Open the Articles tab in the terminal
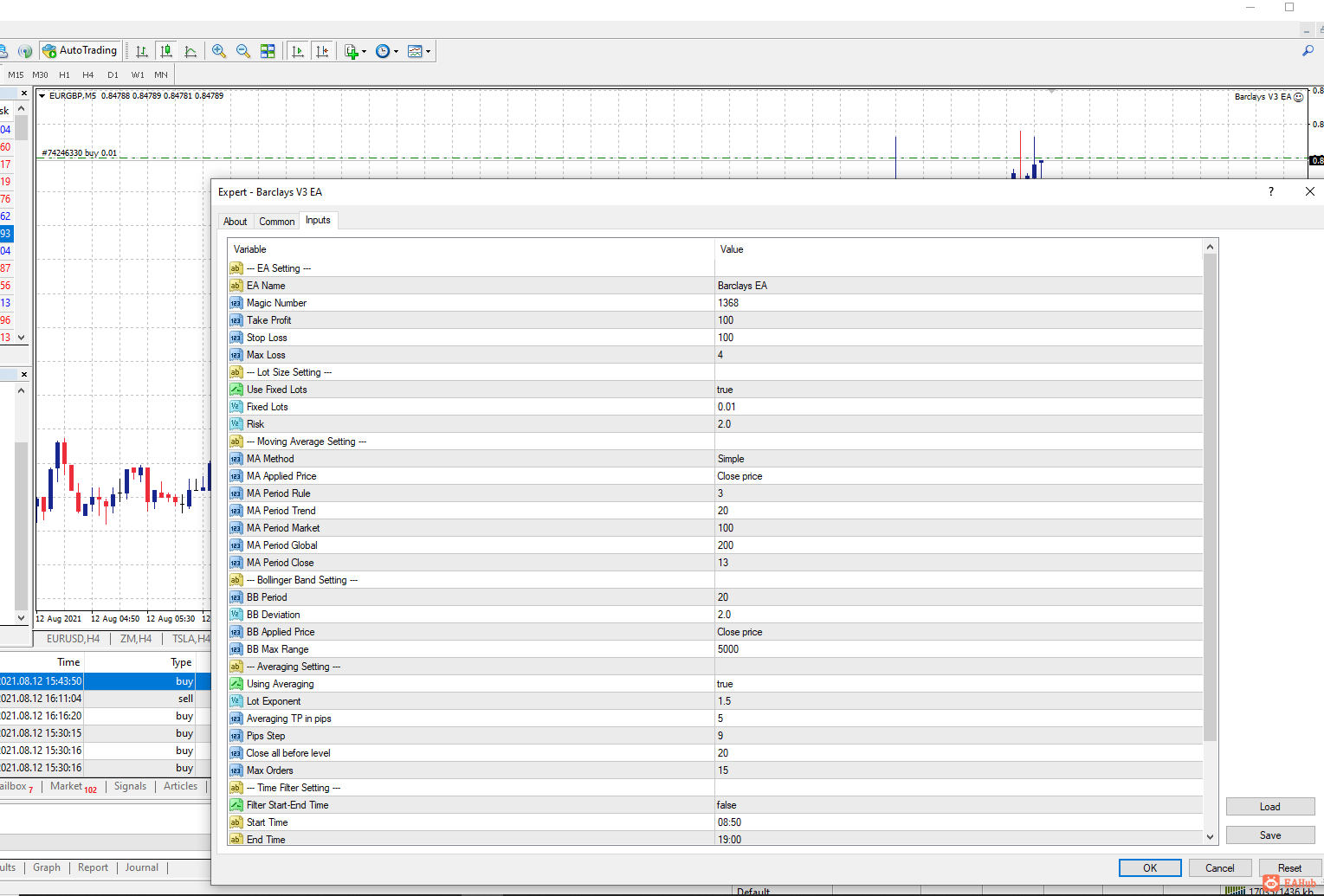Viewport: 1324px width, 896px height. [181, 786]
